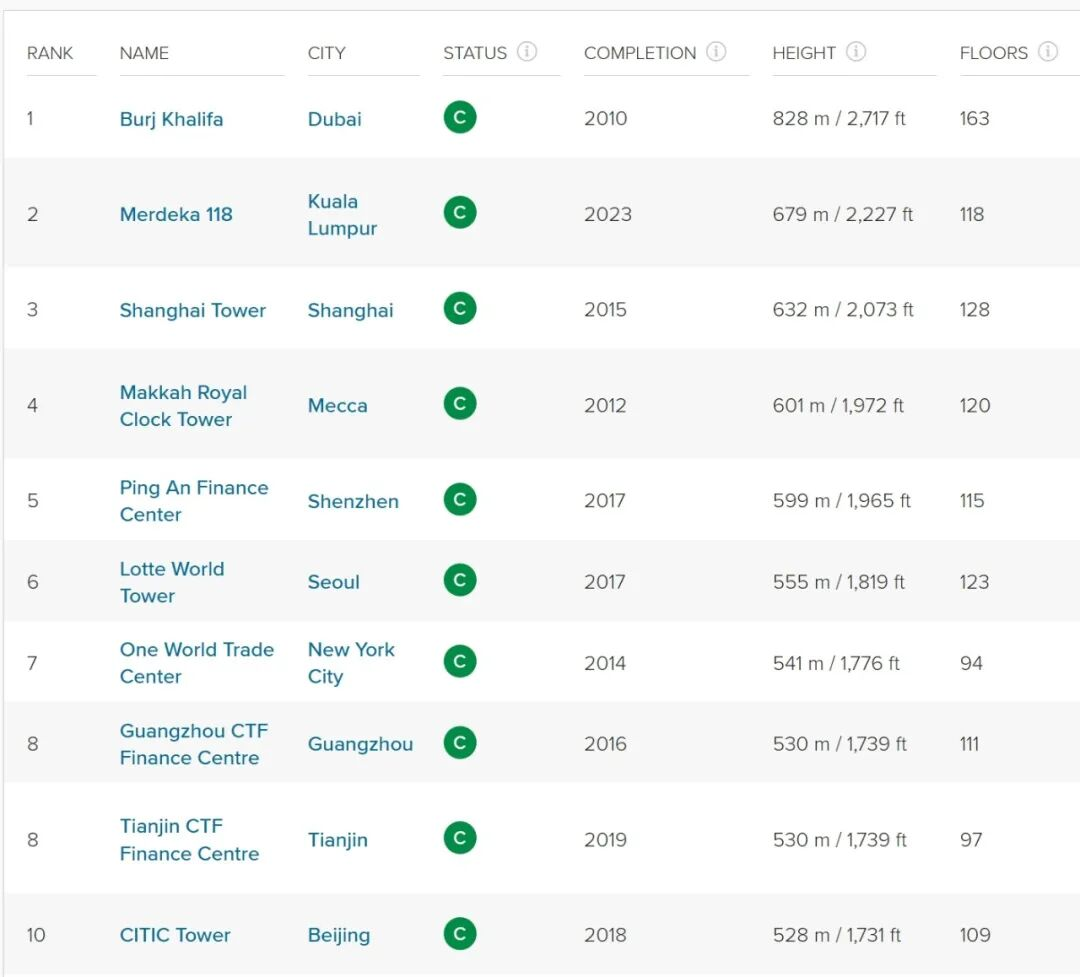Click the info icon next to STATUS
The image size is (1080, 977).
coord(527,52)
